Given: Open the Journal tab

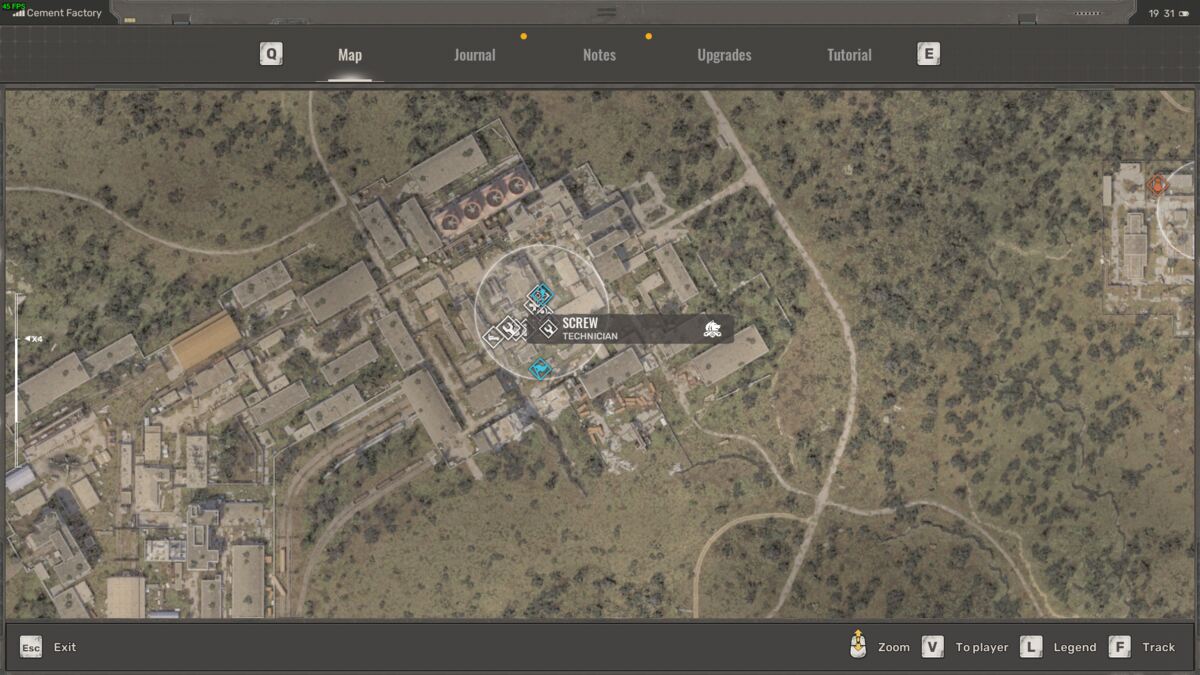Looking at the screenshot, I should click(x=474, y=55).
